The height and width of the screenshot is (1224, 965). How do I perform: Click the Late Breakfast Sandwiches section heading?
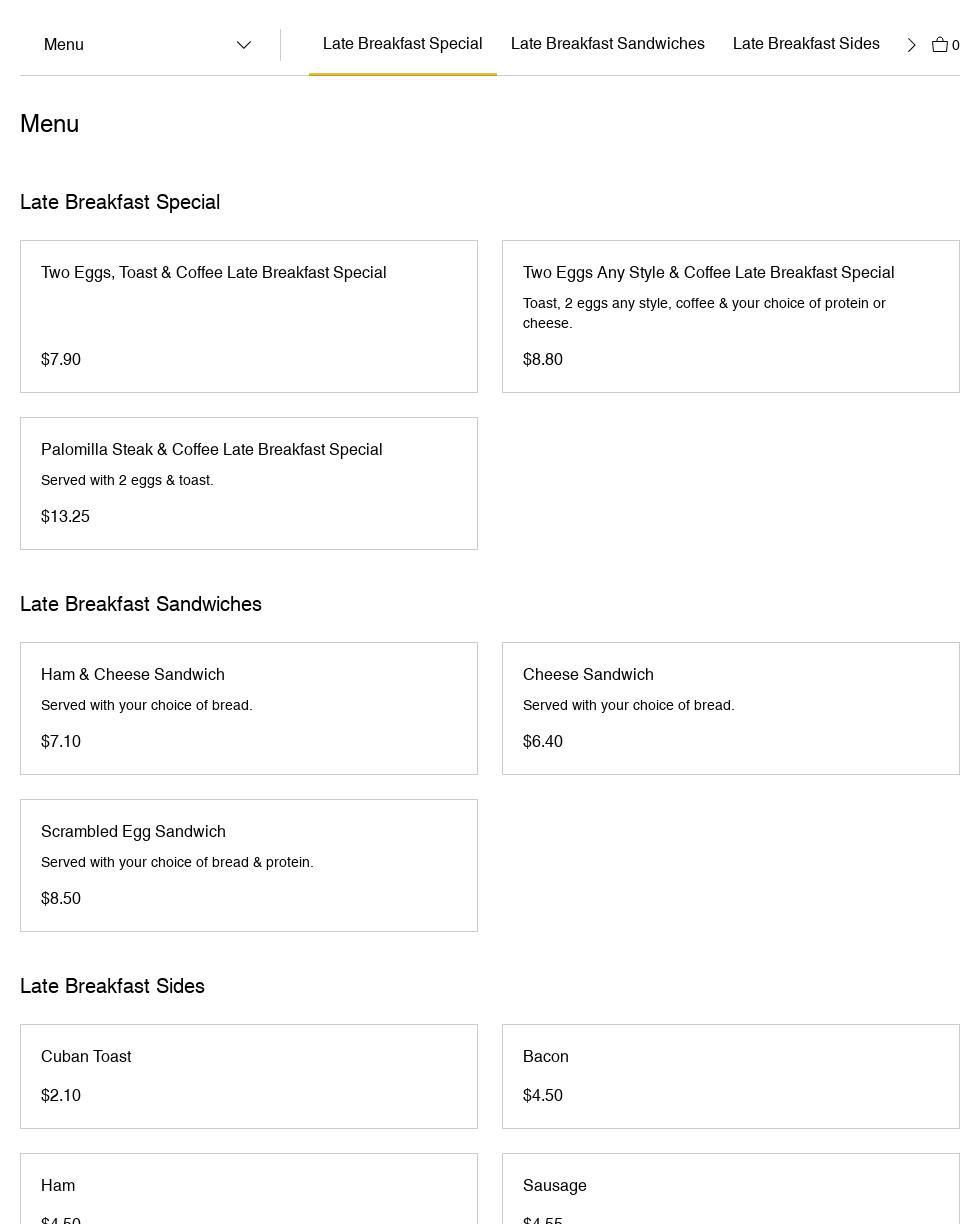click(x=141, y=604)
